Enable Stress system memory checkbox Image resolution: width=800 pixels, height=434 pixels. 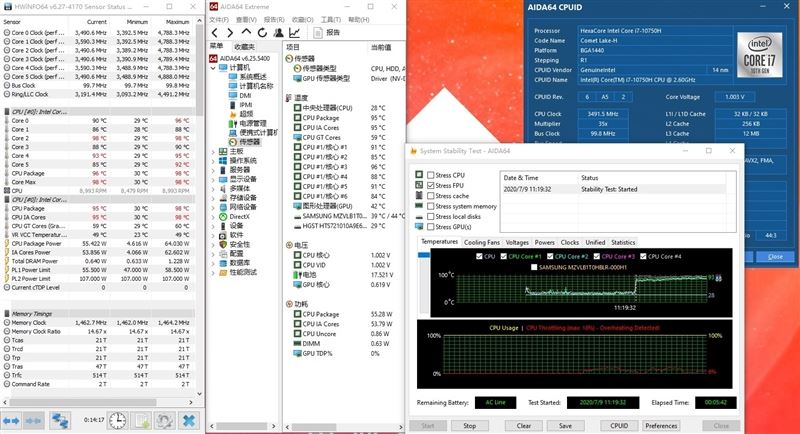click(x=431, y=206)
